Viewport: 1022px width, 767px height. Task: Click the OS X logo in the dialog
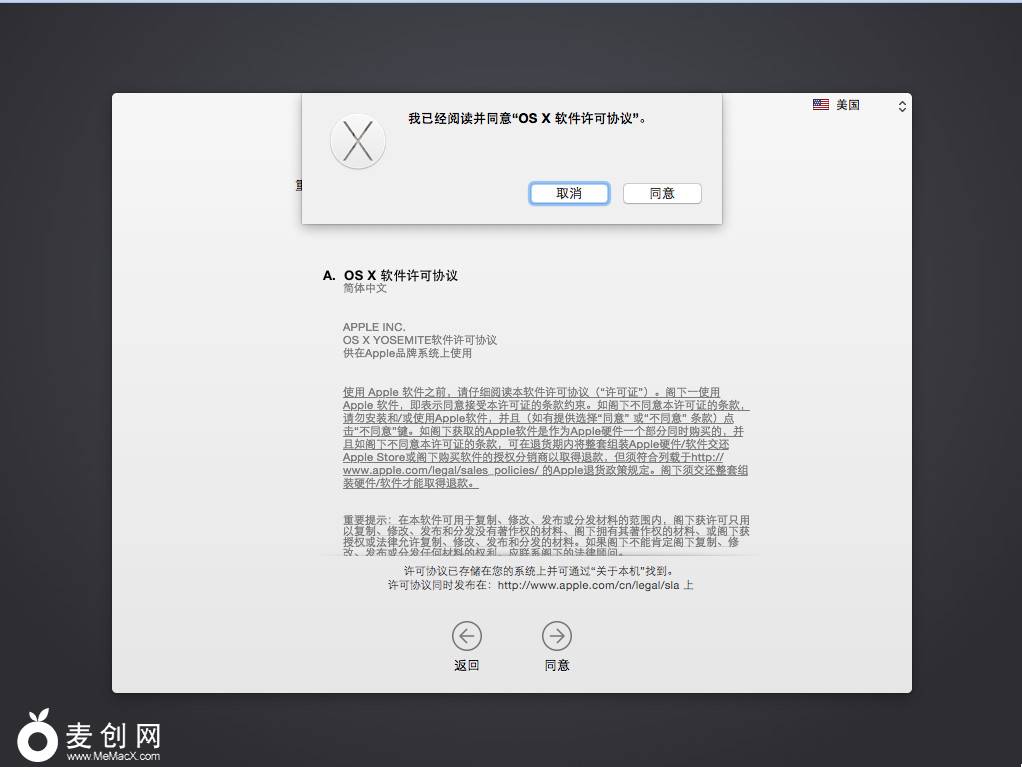pyautogui.click(x=358, y=141)
